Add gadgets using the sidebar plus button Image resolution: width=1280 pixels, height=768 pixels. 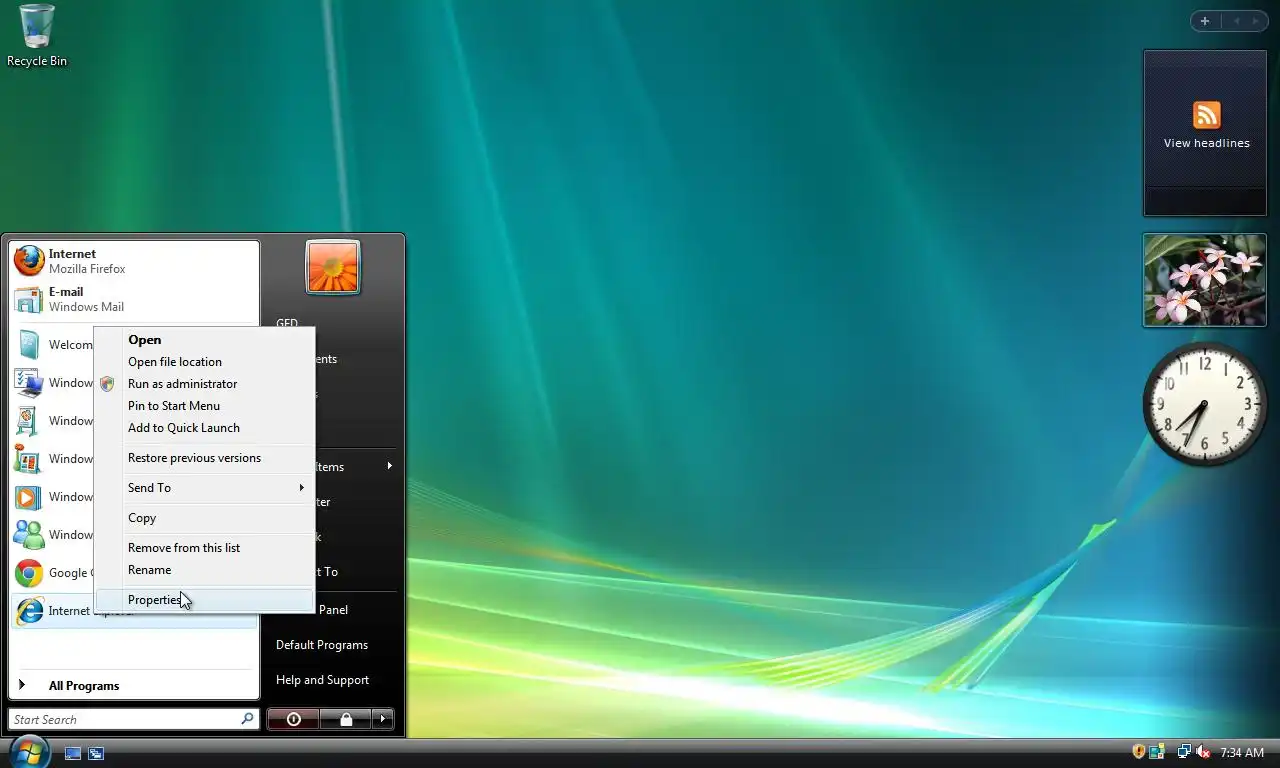[1205, 21]
